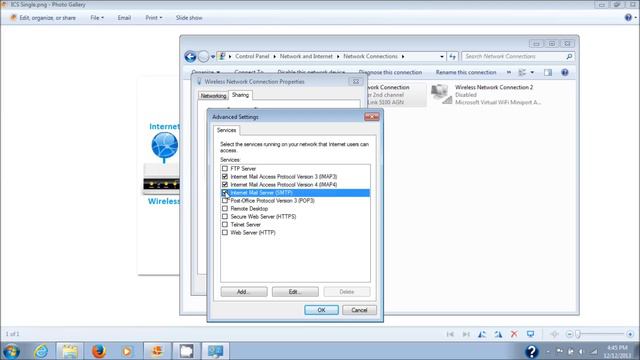Image resolution: width=640 pixels, height=360 pixels.
Task: Click the Forward arrow in Network Connections window
Action: 203,56
